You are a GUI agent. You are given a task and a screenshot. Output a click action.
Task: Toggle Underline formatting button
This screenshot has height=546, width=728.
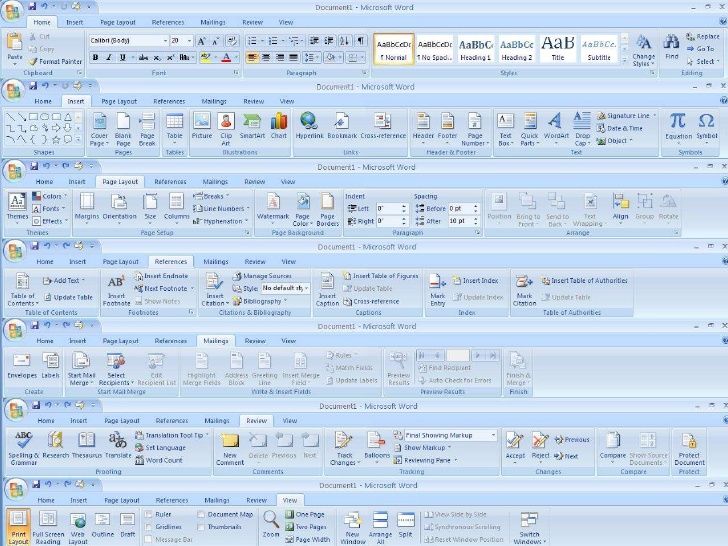123,58
